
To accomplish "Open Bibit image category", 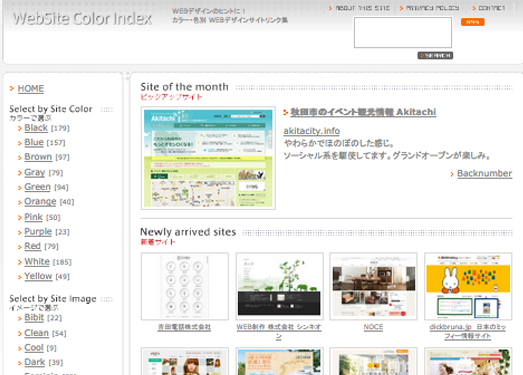I will (34, 318).
